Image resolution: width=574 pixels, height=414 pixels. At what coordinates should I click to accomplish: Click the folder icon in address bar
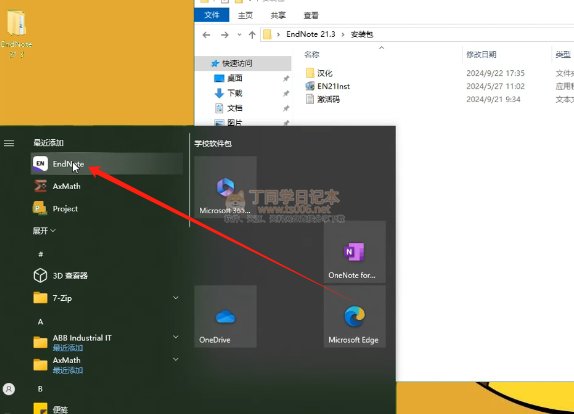pos(268,34)
